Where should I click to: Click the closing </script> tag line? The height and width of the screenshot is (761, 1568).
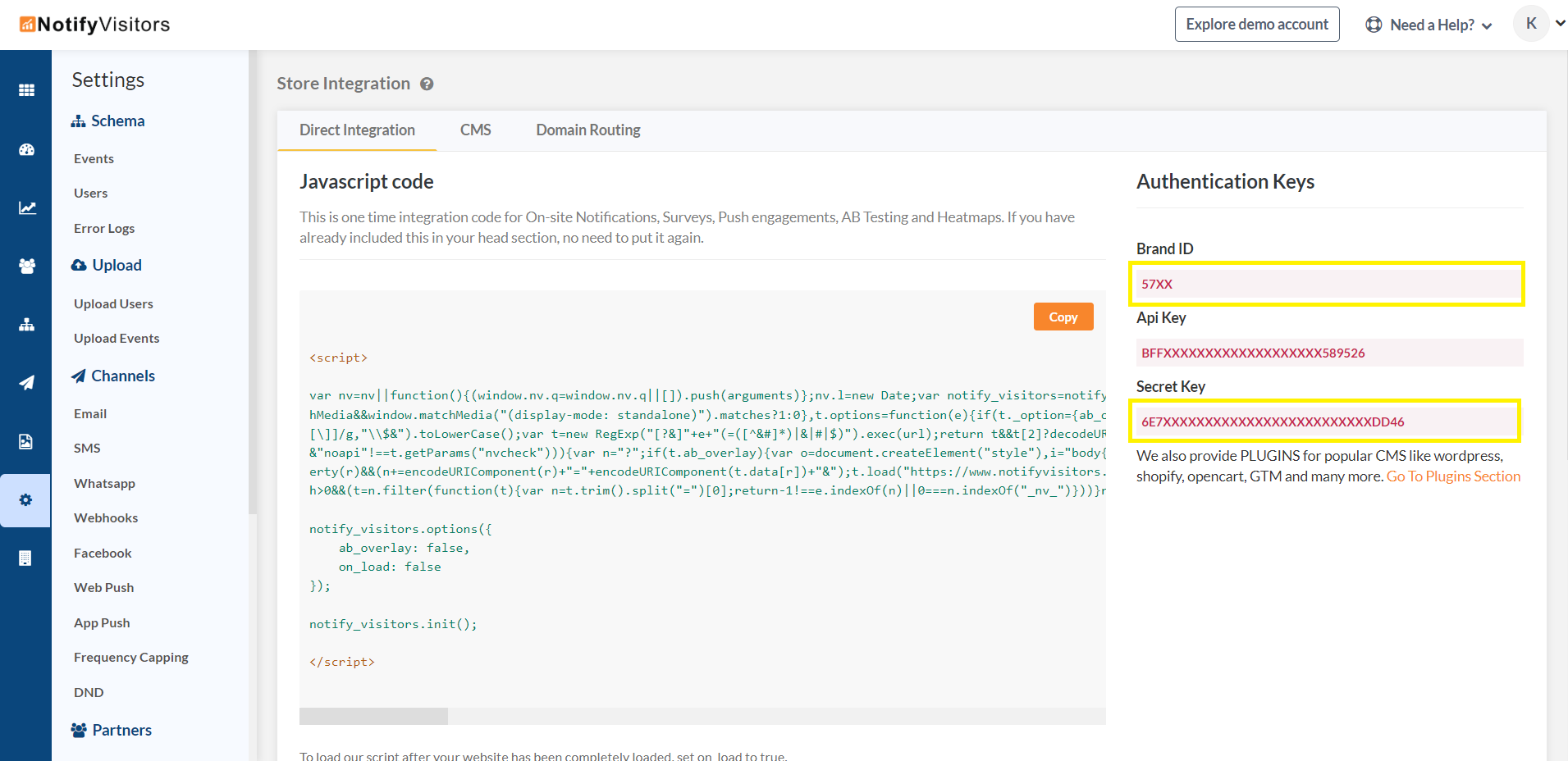341,663
